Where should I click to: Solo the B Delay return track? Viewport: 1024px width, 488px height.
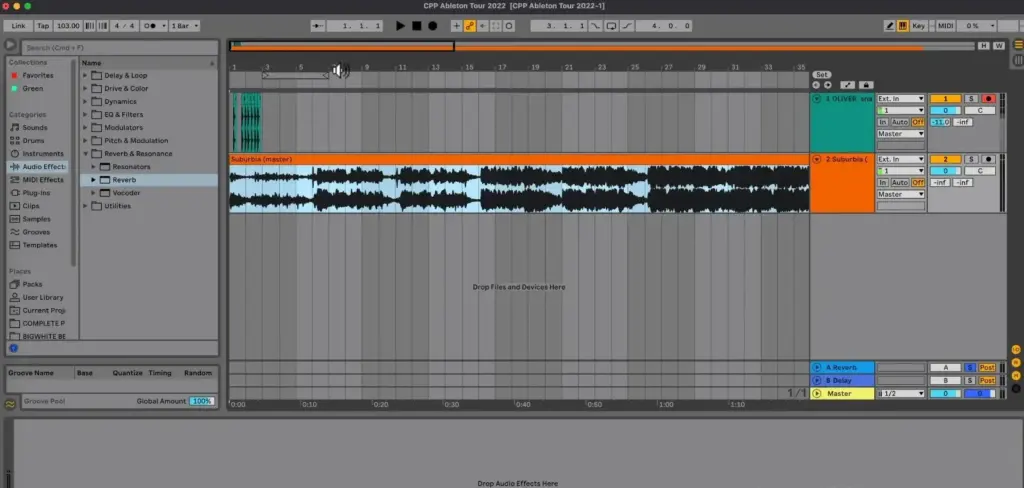pyautogui.click(x=970, y=381)
